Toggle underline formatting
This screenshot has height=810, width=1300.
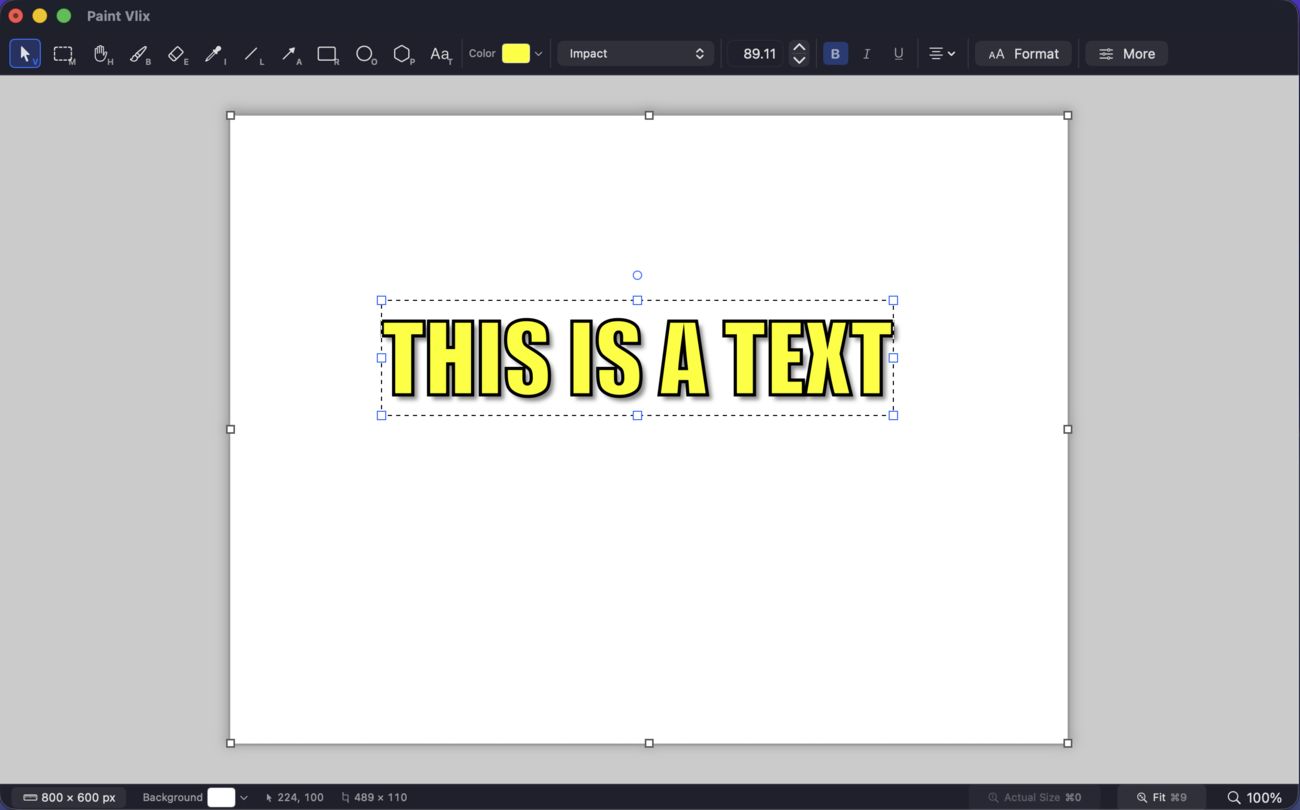[x=898, y=54]
